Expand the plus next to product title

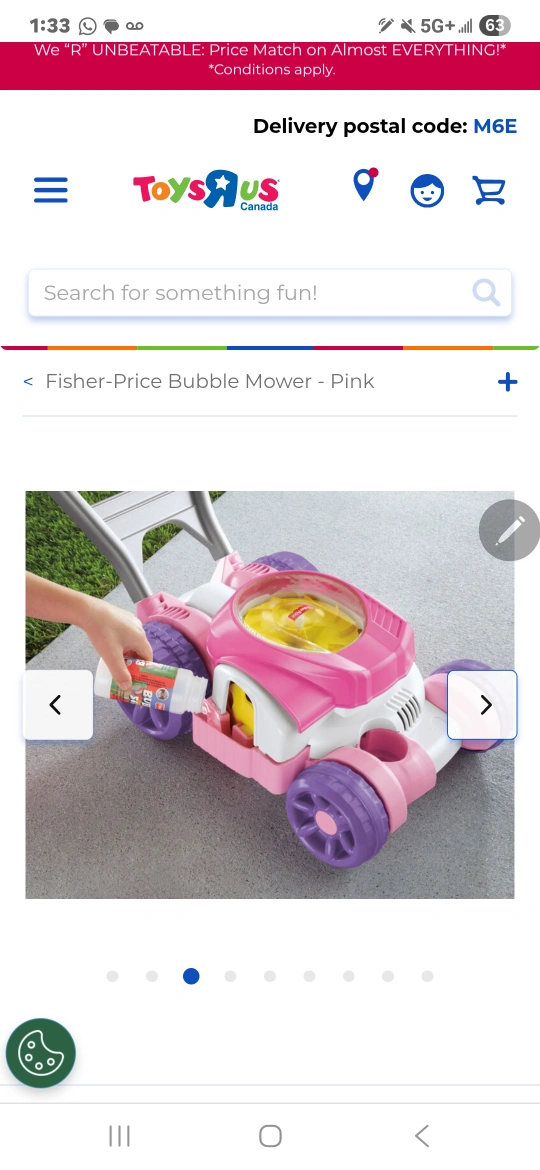tap(507, 382)
